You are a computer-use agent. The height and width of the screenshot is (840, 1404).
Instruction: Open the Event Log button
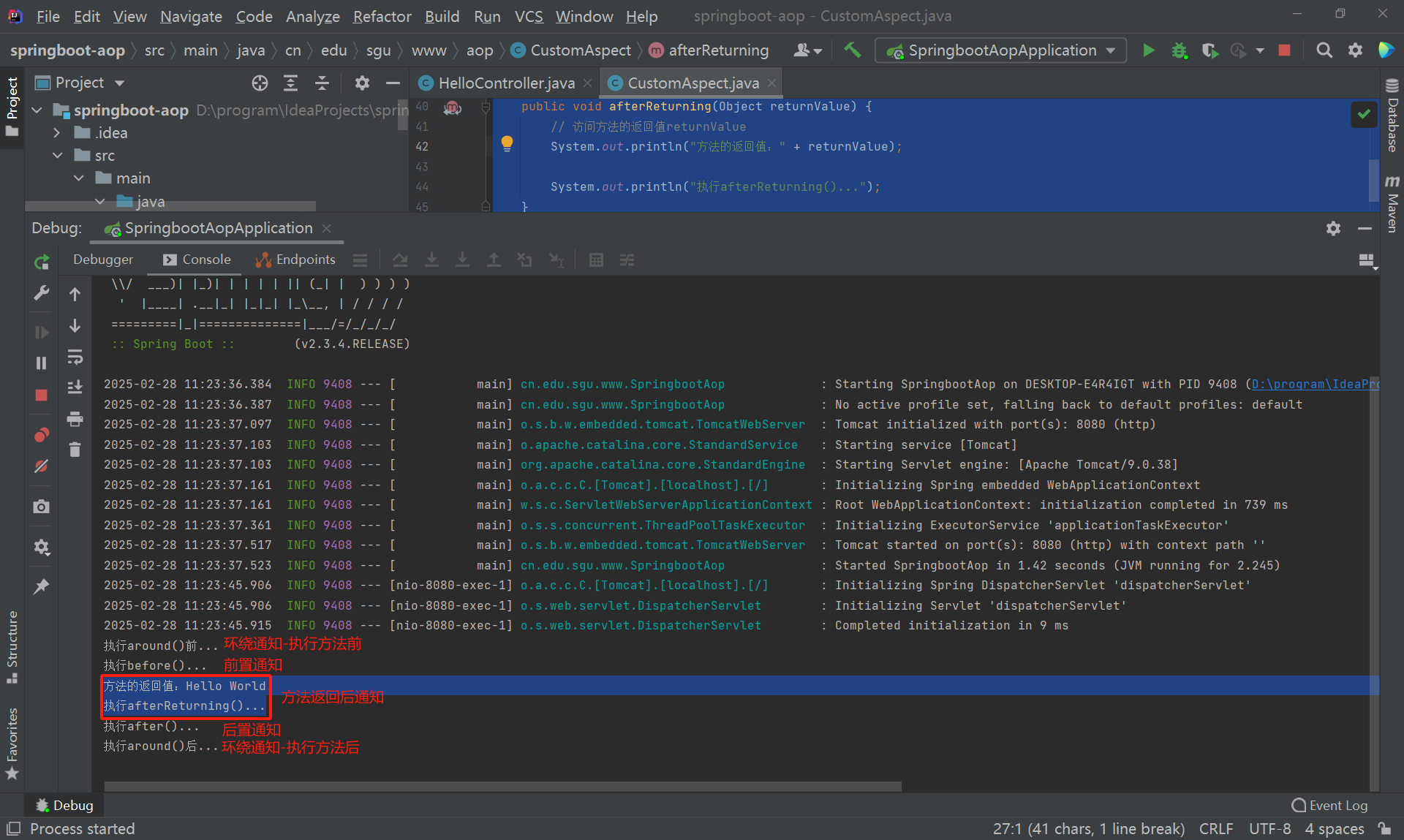click(1330, 805)
